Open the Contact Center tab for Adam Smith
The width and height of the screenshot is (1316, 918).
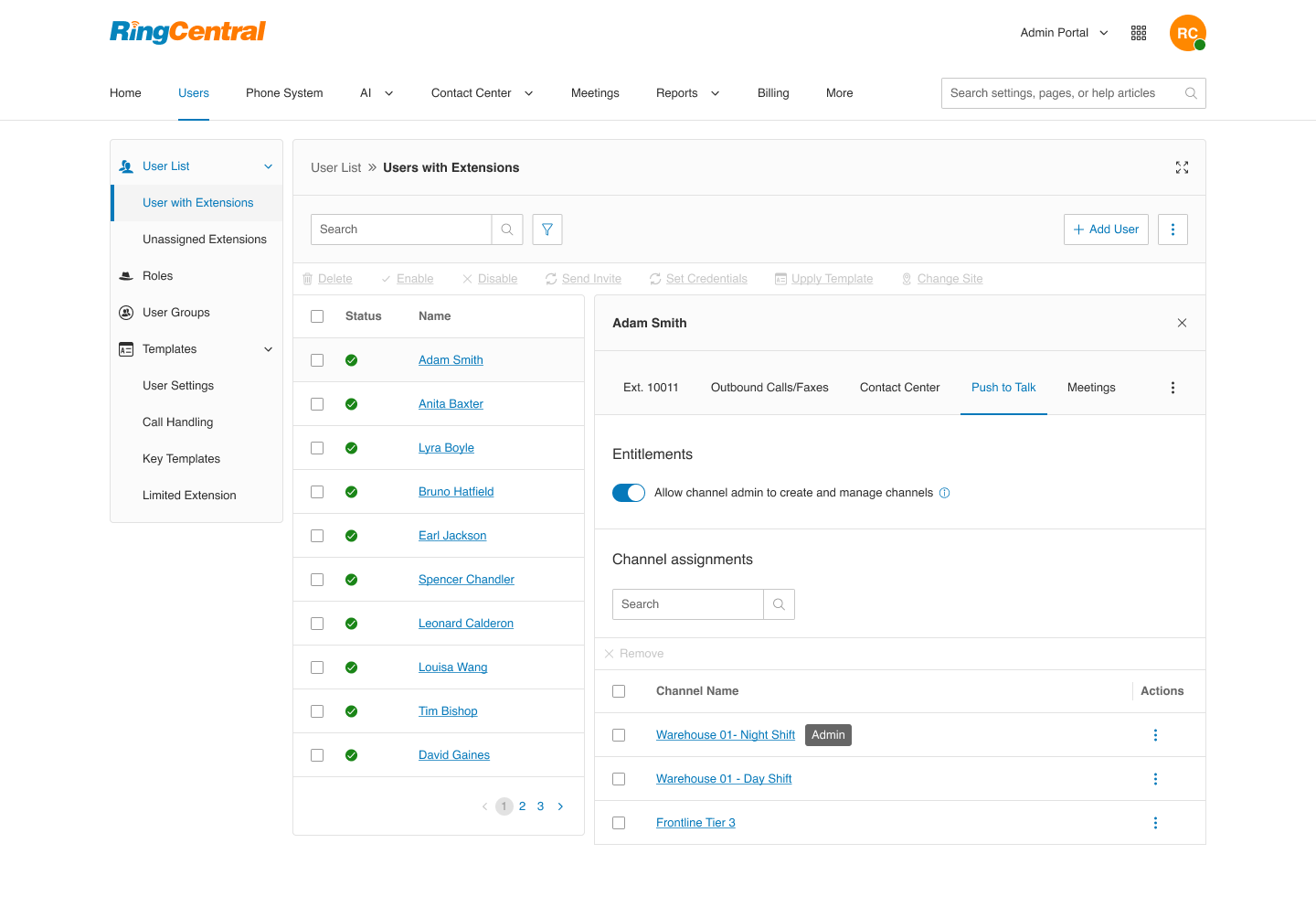(899, 387)
